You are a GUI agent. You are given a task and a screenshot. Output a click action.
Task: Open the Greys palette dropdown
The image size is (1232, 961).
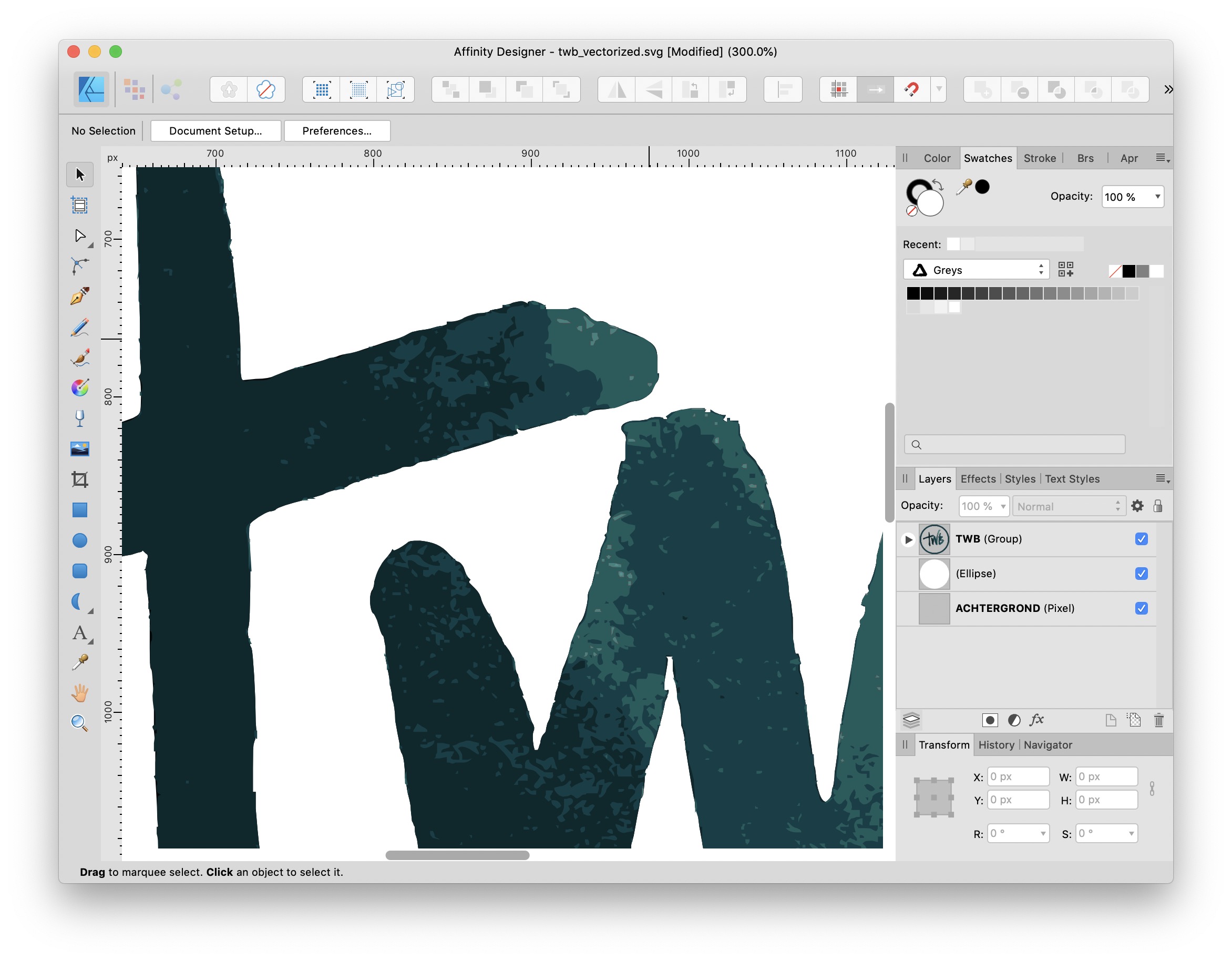976,270
